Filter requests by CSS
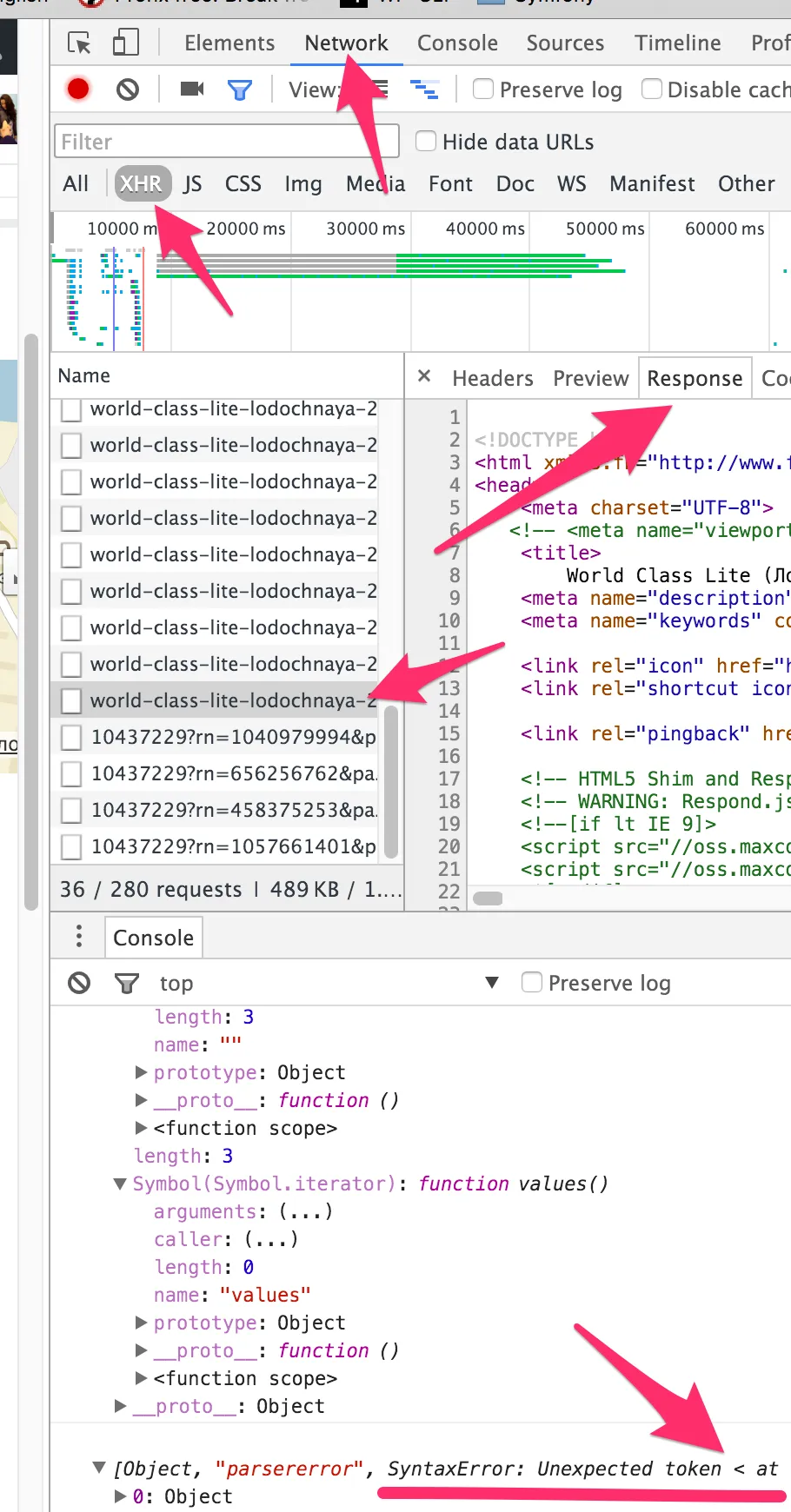The width and height of the screenshot is (791, 1512). pyautogui.click(x=243, y=183)
